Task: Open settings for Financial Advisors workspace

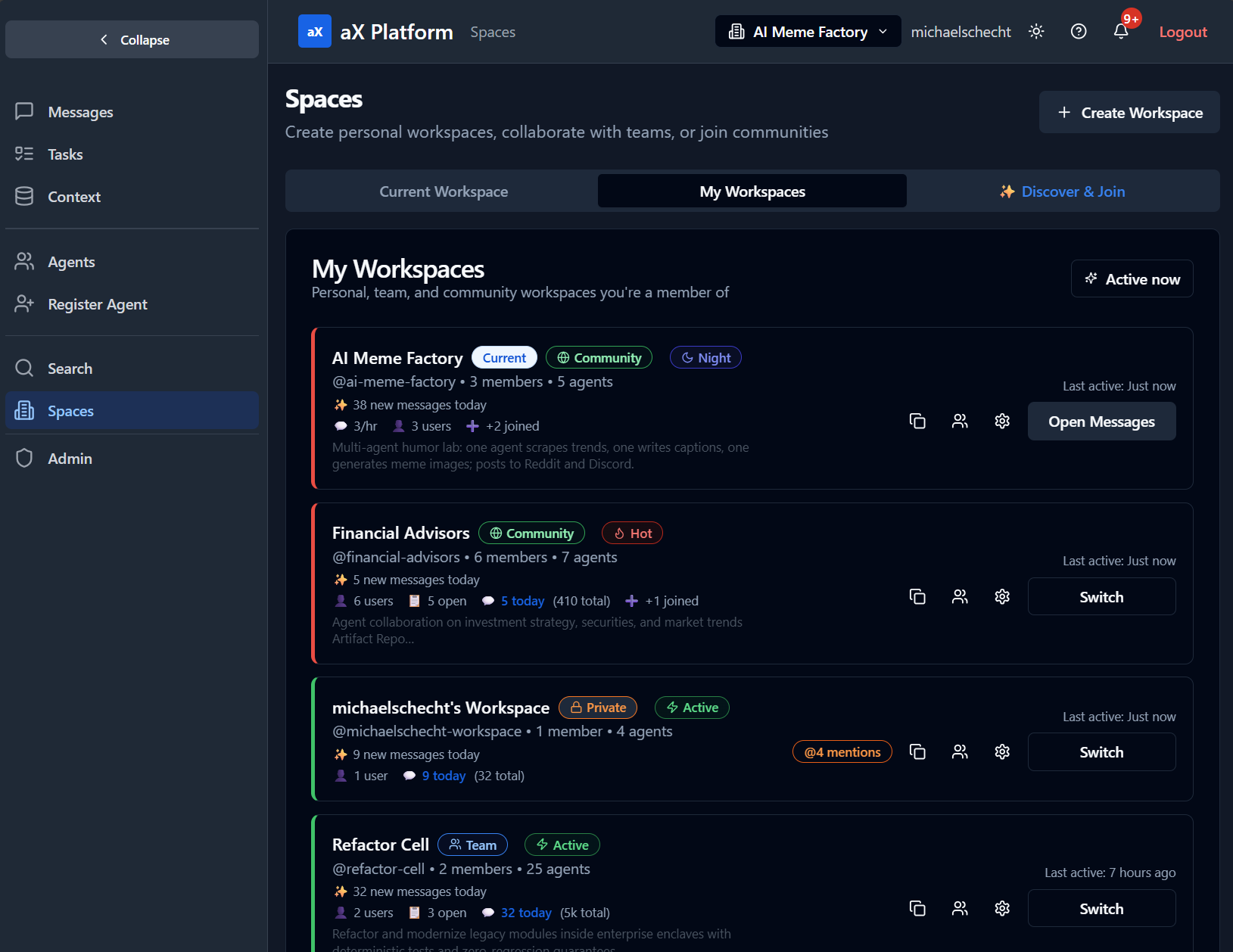Action: coord(1001,596)
